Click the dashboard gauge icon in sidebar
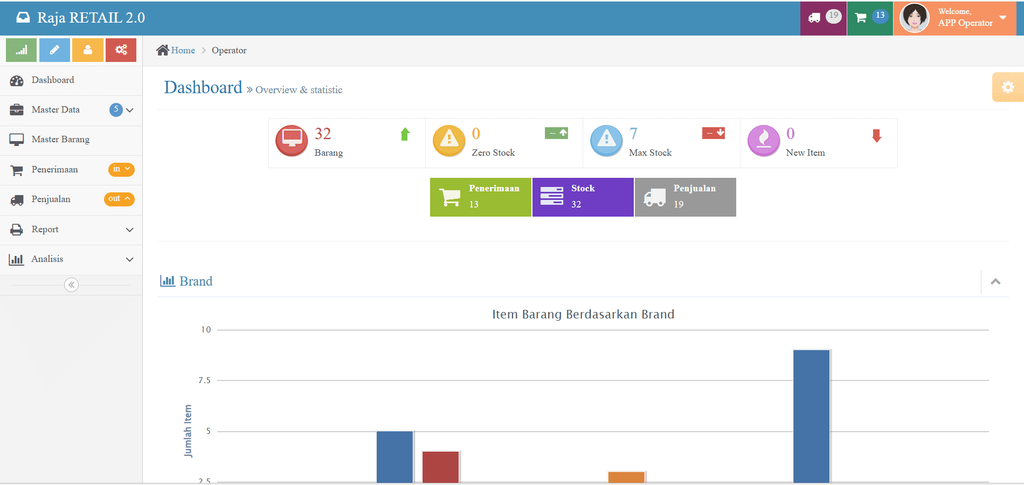This screenshot has height=485, width=1024. (x=17, y=81)
